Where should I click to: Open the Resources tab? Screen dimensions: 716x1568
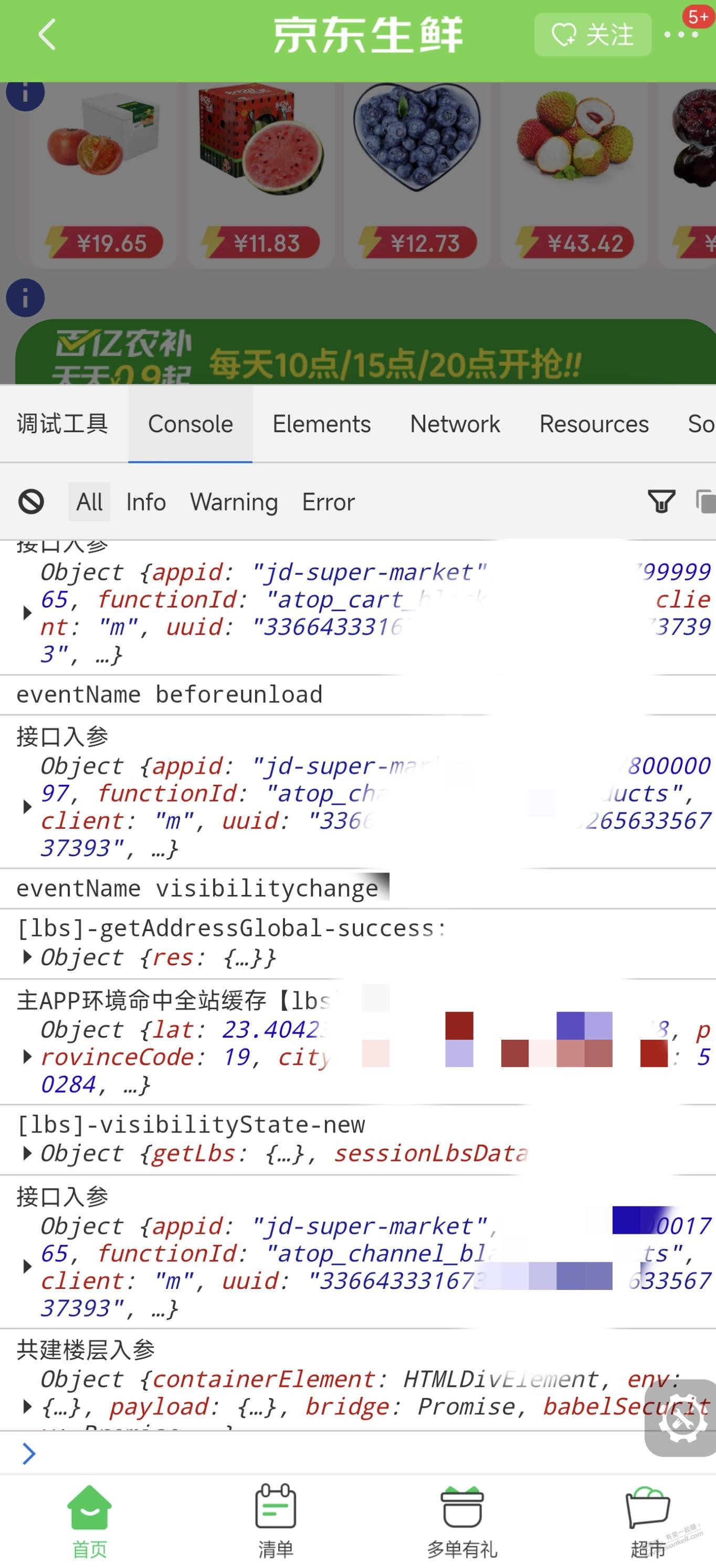pyautogui.click(x=594, y=424)
